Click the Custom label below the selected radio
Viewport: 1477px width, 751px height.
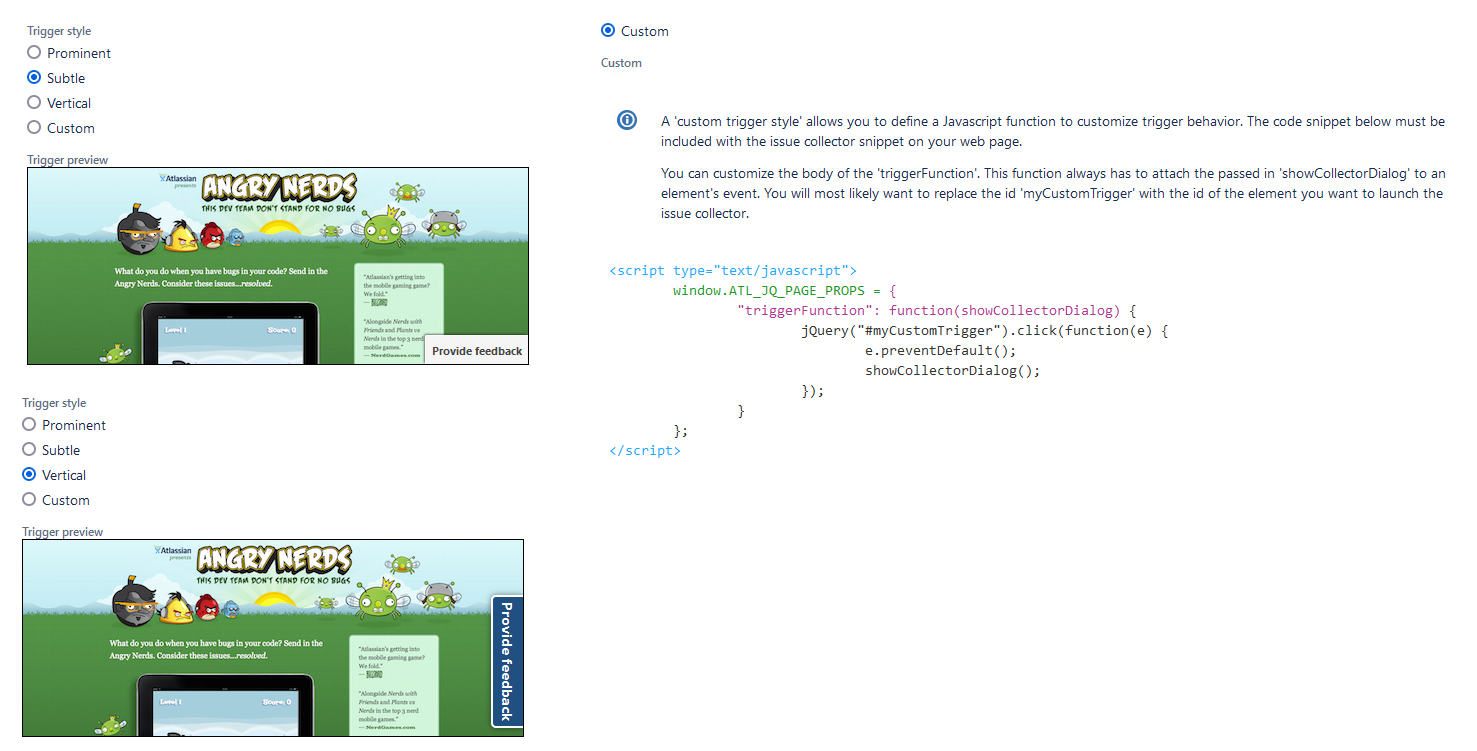621,62
